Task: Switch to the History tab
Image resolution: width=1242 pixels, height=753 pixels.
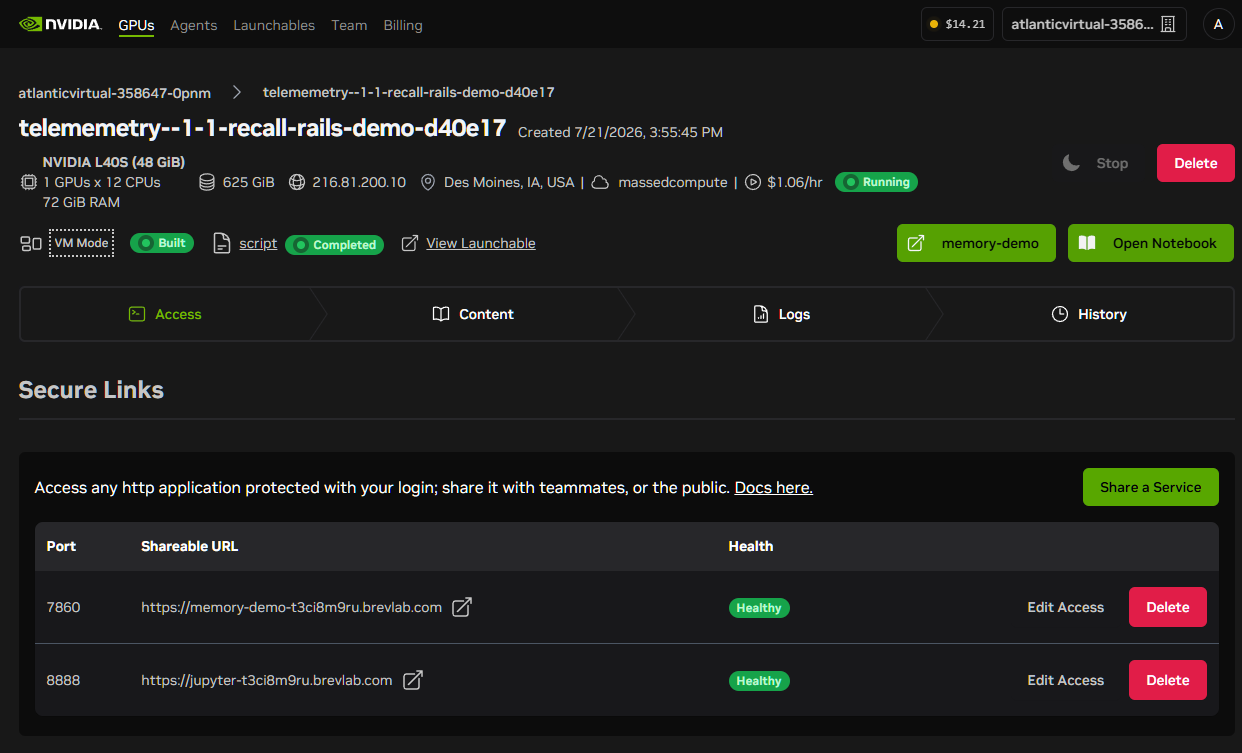Action: click(x=1089, y=314)
